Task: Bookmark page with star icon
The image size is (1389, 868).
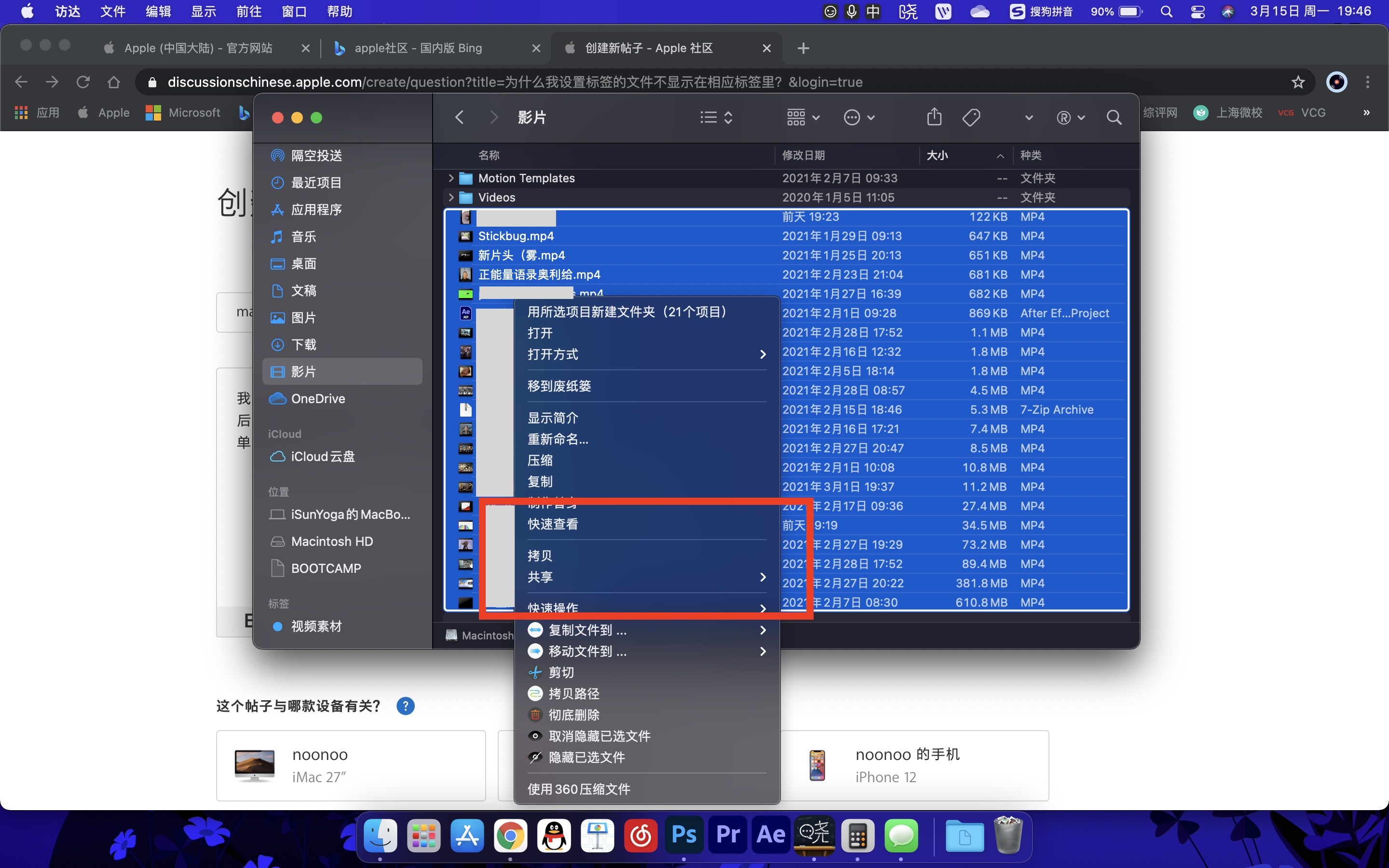Action: coord(1298,82)
